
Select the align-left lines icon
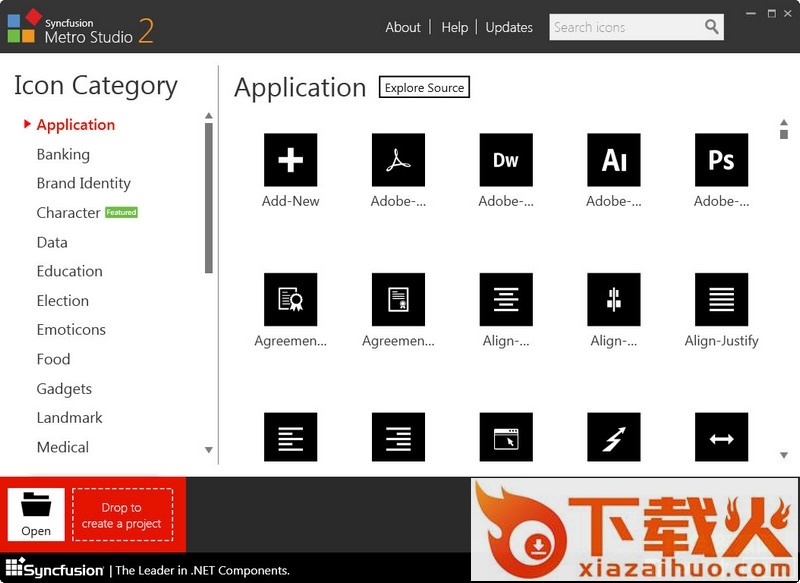(x=290, y=437)
